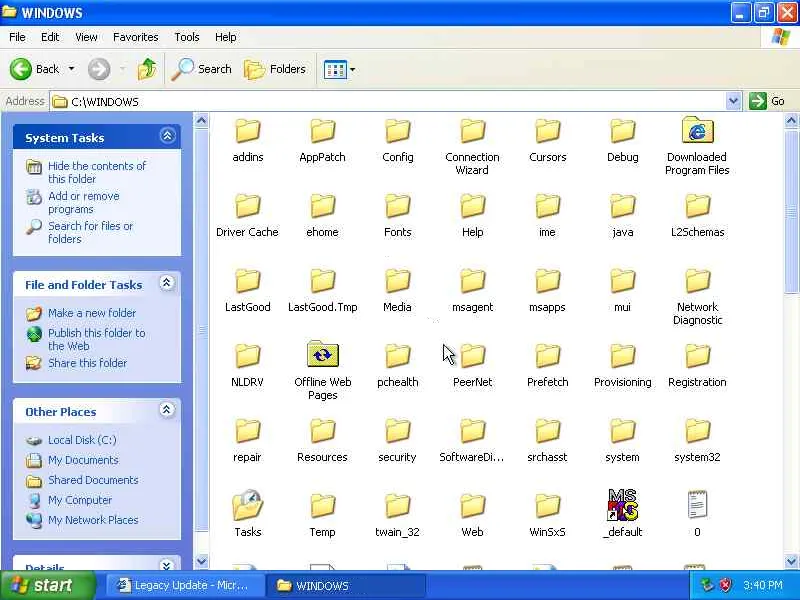Click Publish this folder to the Web
This screenshot has height=600, width=800.
point(96,339)
